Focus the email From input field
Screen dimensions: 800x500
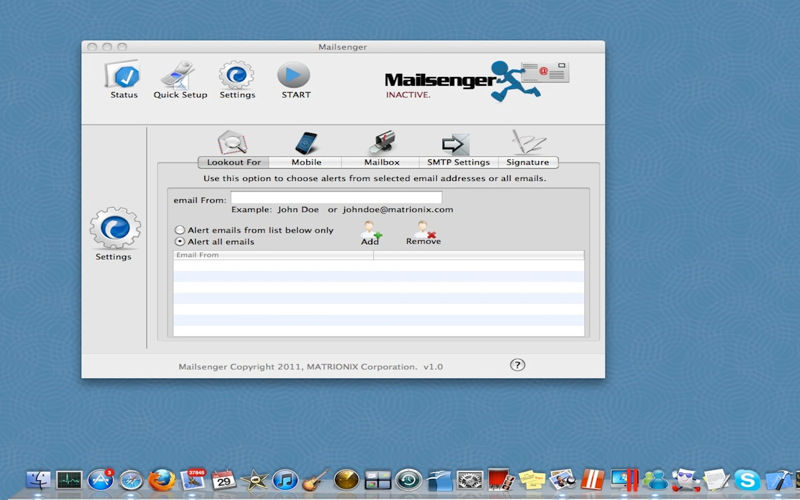(336, 198)
